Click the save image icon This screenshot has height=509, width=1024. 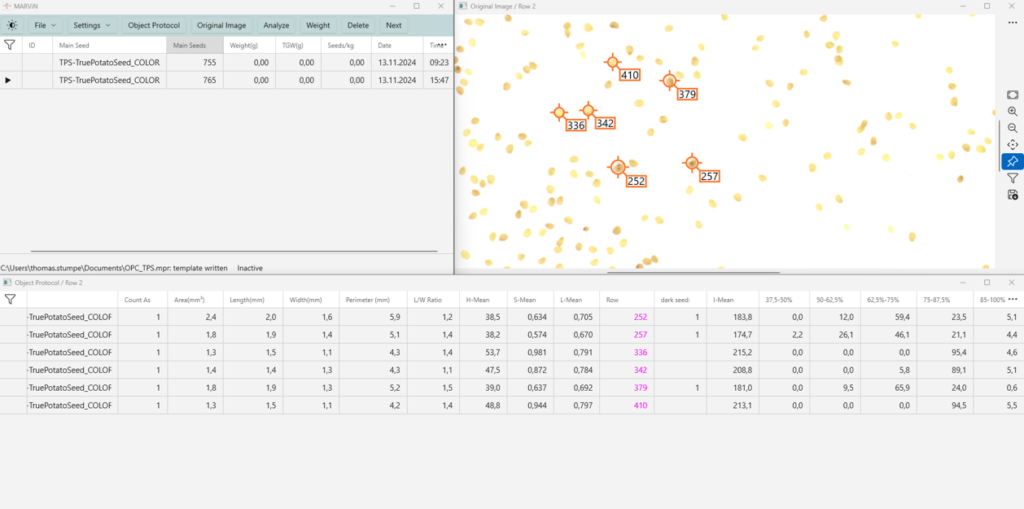coord(1012,194)
